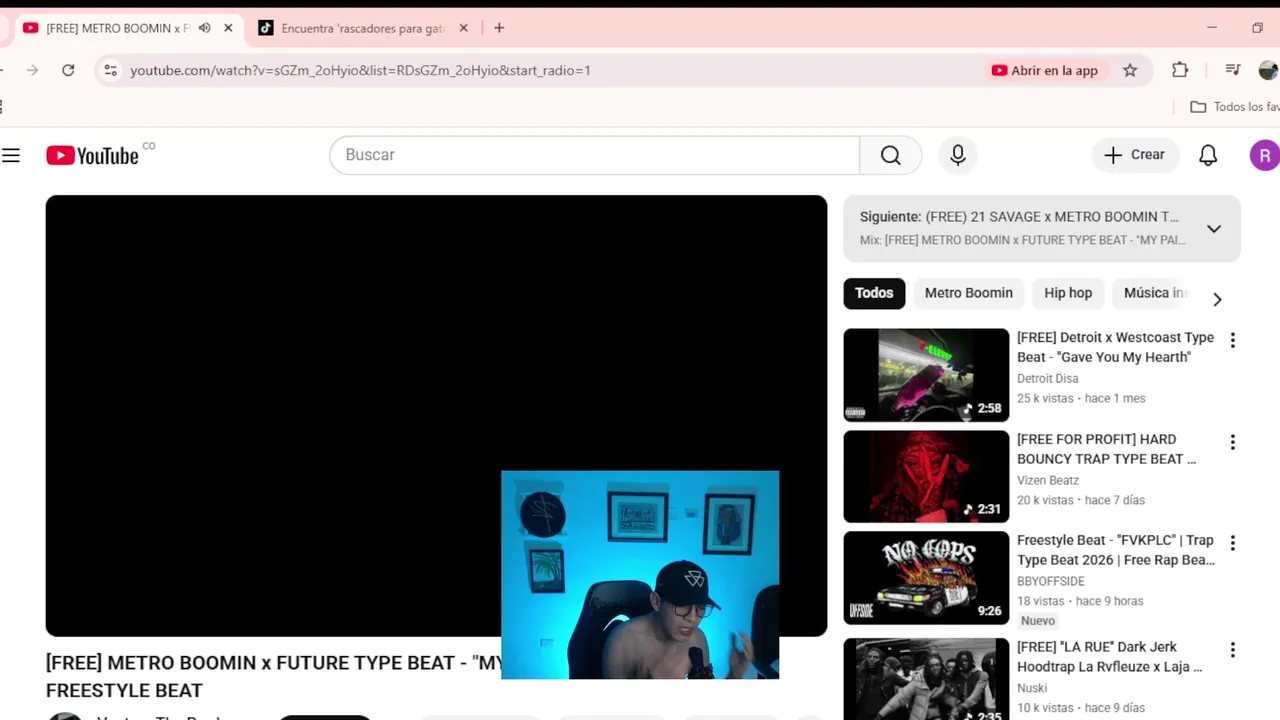1280x720 pixels.
Task: Click '20 k vistas • hace 7 días' text
Action: coord(1081,500)
